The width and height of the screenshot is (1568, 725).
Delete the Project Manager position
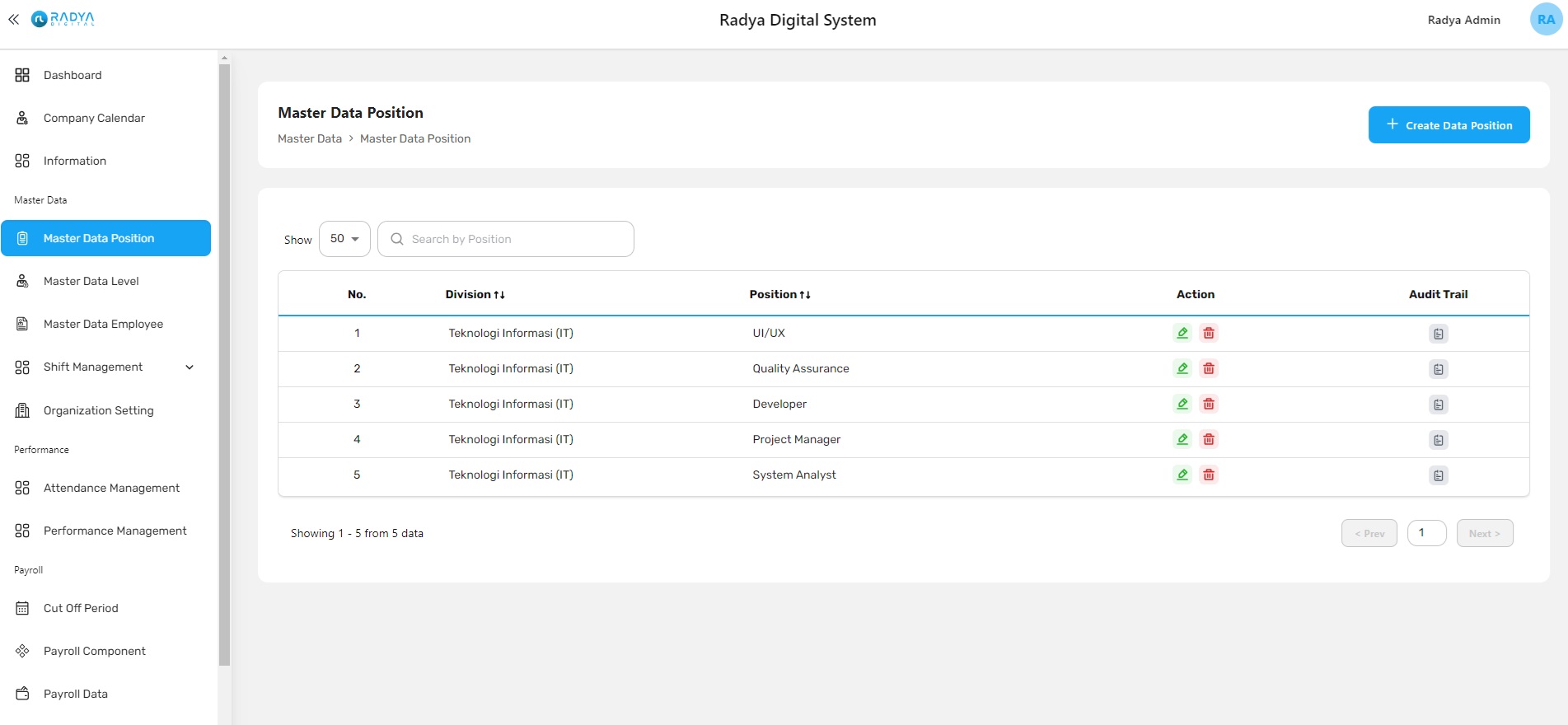click(x=1209, y=439)
